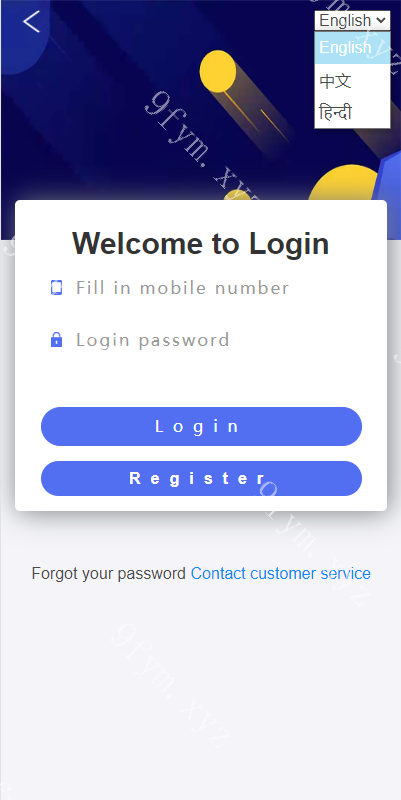Click the blue Register button
This screenshot has width=401, height=800.
[202, 479]
